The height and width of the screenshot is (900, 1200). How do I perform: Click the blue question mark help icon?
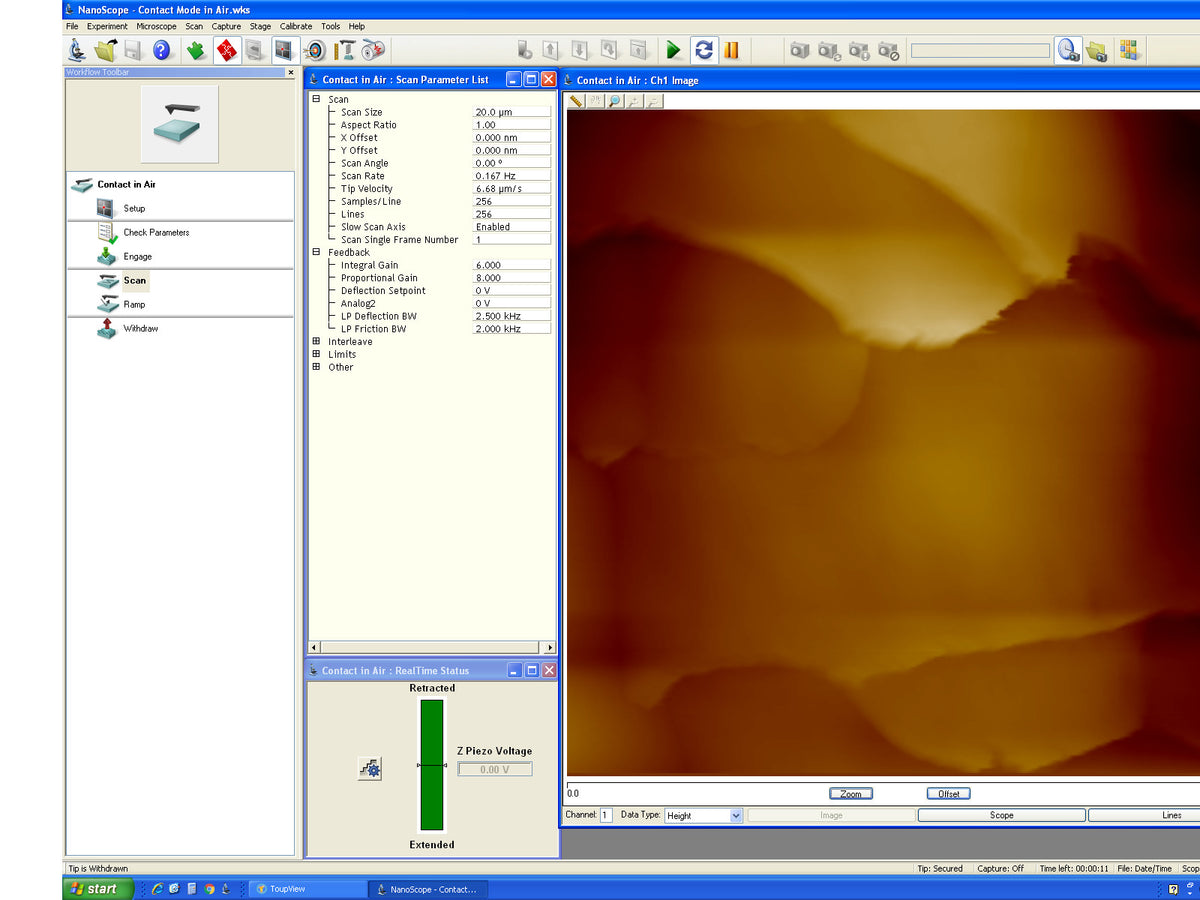click(162, 50)
